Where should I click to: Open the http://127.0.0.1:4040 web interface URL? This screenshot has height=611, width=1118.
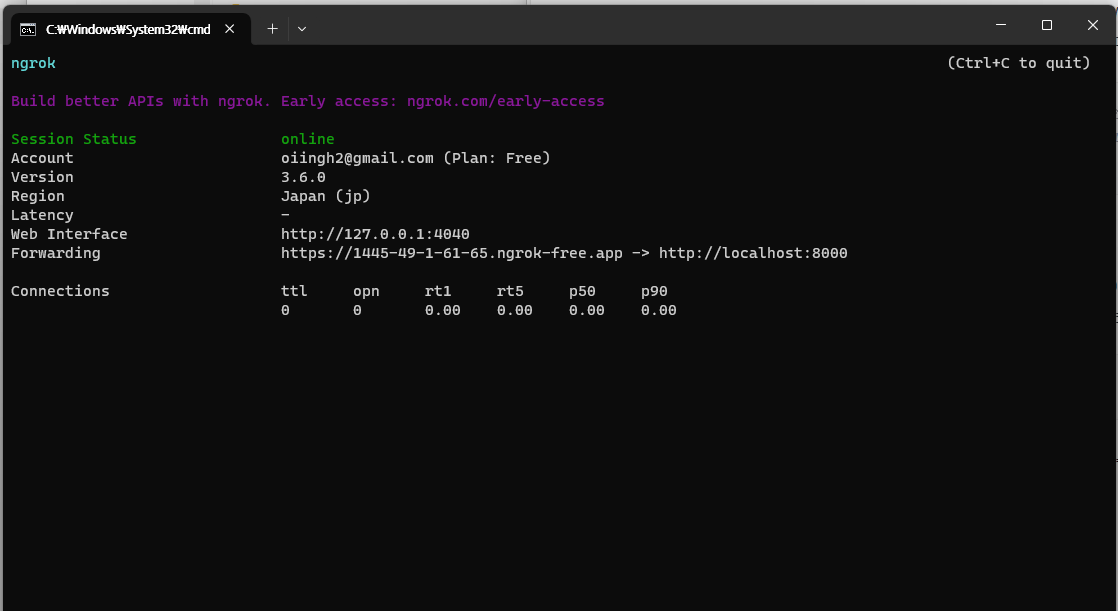pyautogui.click(x=375, y=234)
